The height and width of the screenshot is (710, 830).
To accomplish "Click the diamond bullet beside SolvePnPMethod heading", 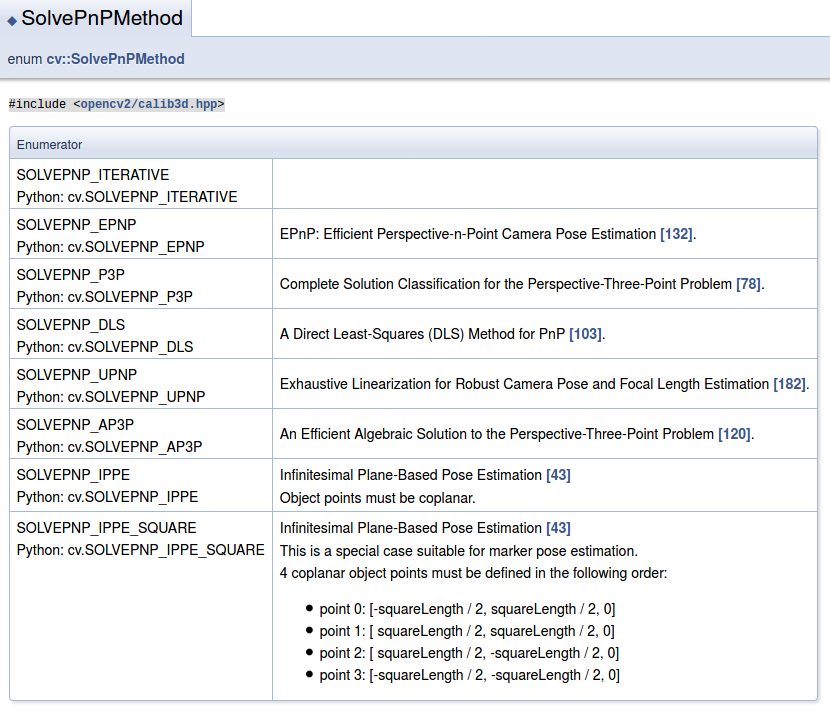I will tap(12, 21).
